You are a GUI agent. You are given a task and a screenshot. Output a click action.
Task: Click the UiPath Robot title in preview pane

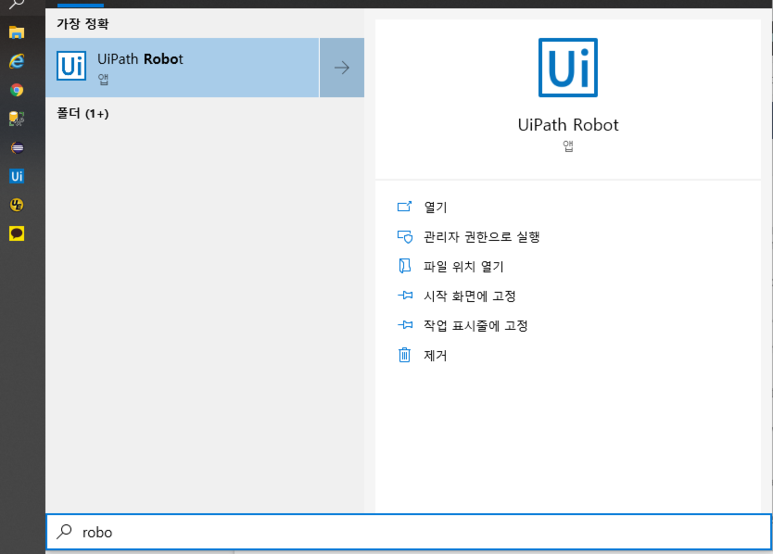[568, 125]
